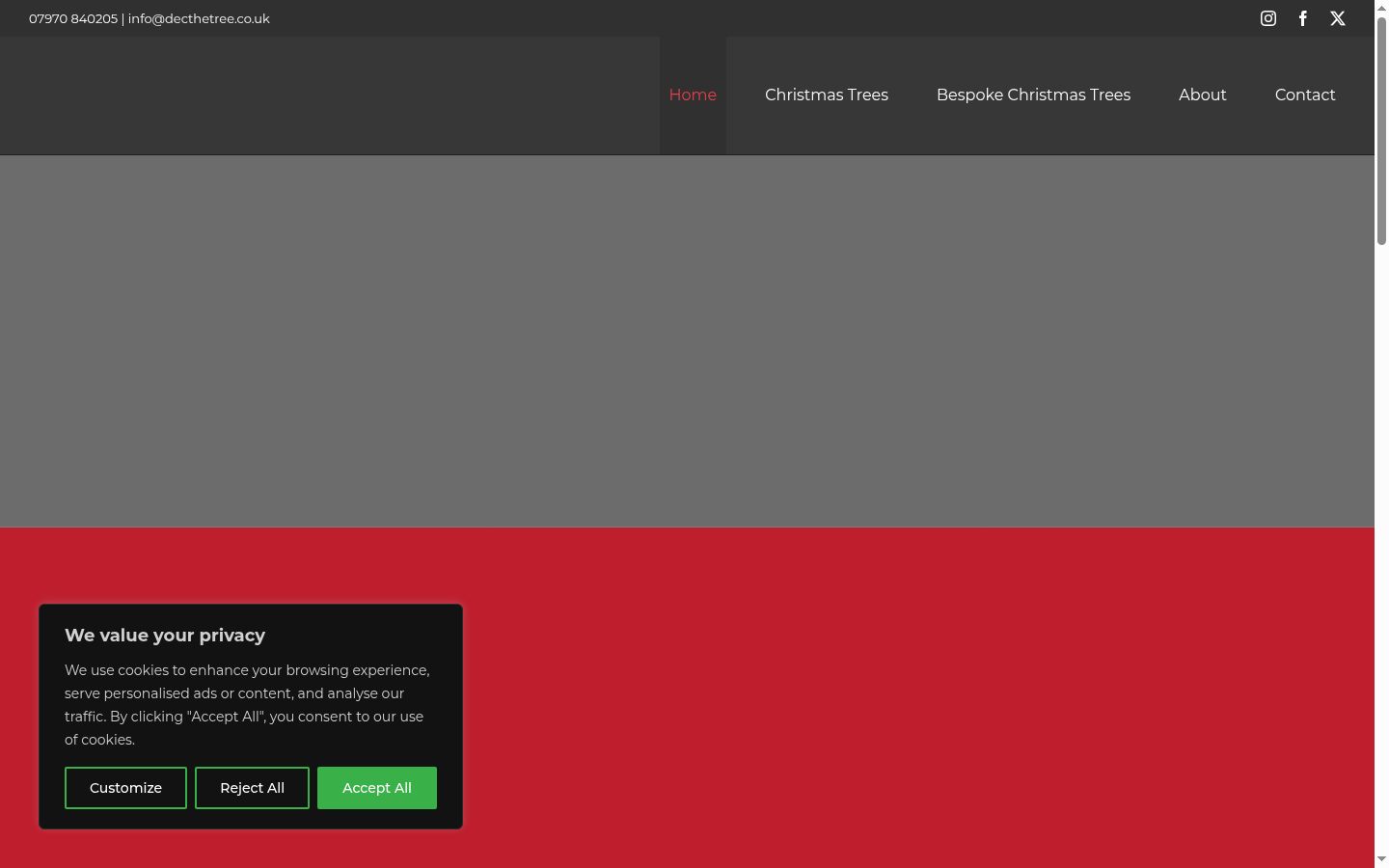This screenshot has width=1389, height=868.
Task: Click the info@decthetree.co.uk email link
Action: [199, 18]
